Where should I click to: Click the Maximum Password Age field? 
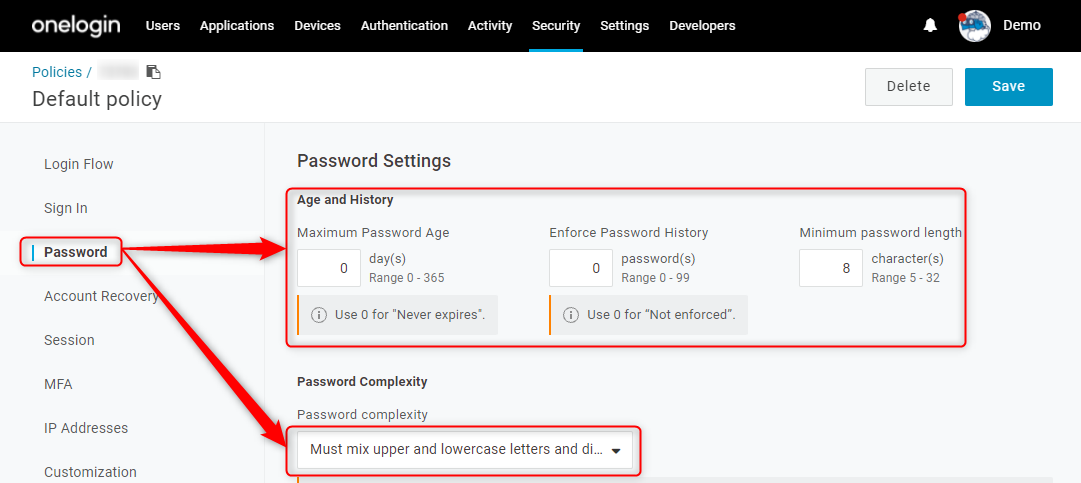[329, 268]
